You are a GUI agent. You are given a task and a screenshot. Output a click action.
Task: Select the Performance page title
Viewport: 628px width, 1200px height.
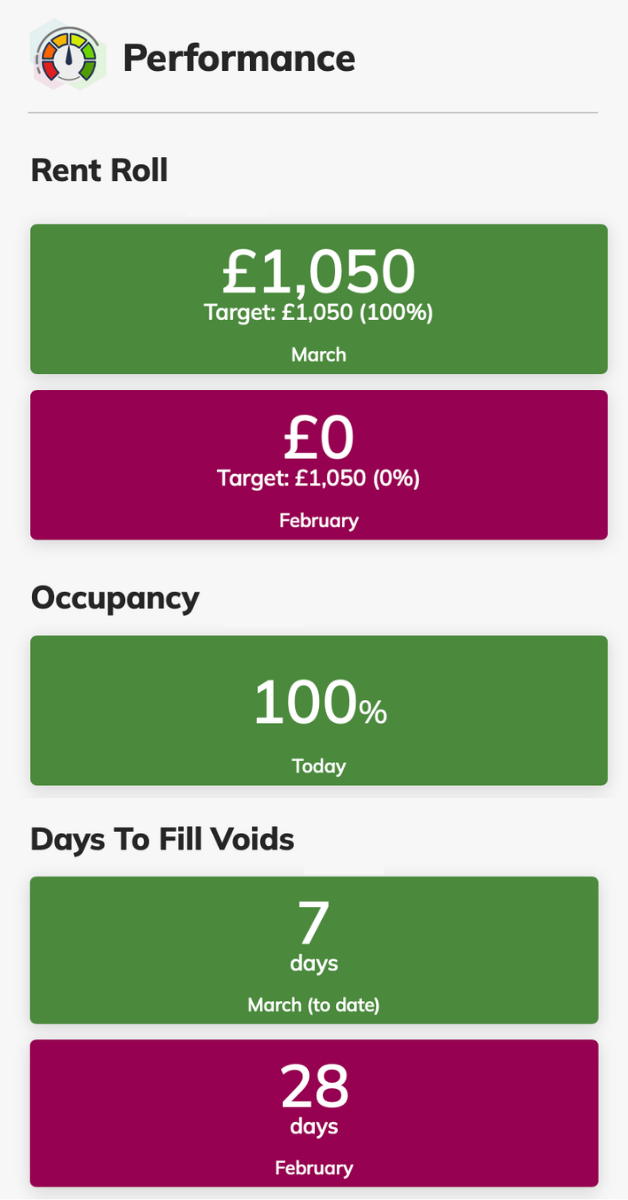click(238, 59)
